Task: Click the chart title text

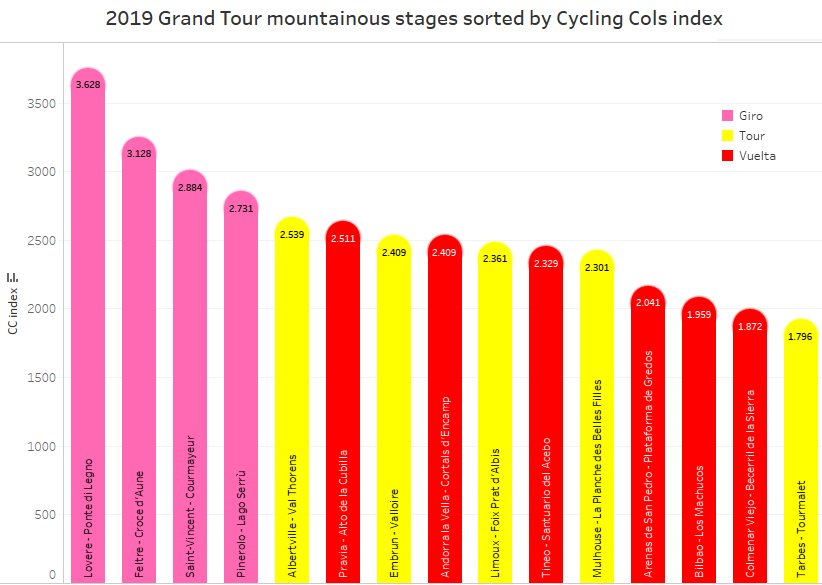Action: tap(414, 19)
